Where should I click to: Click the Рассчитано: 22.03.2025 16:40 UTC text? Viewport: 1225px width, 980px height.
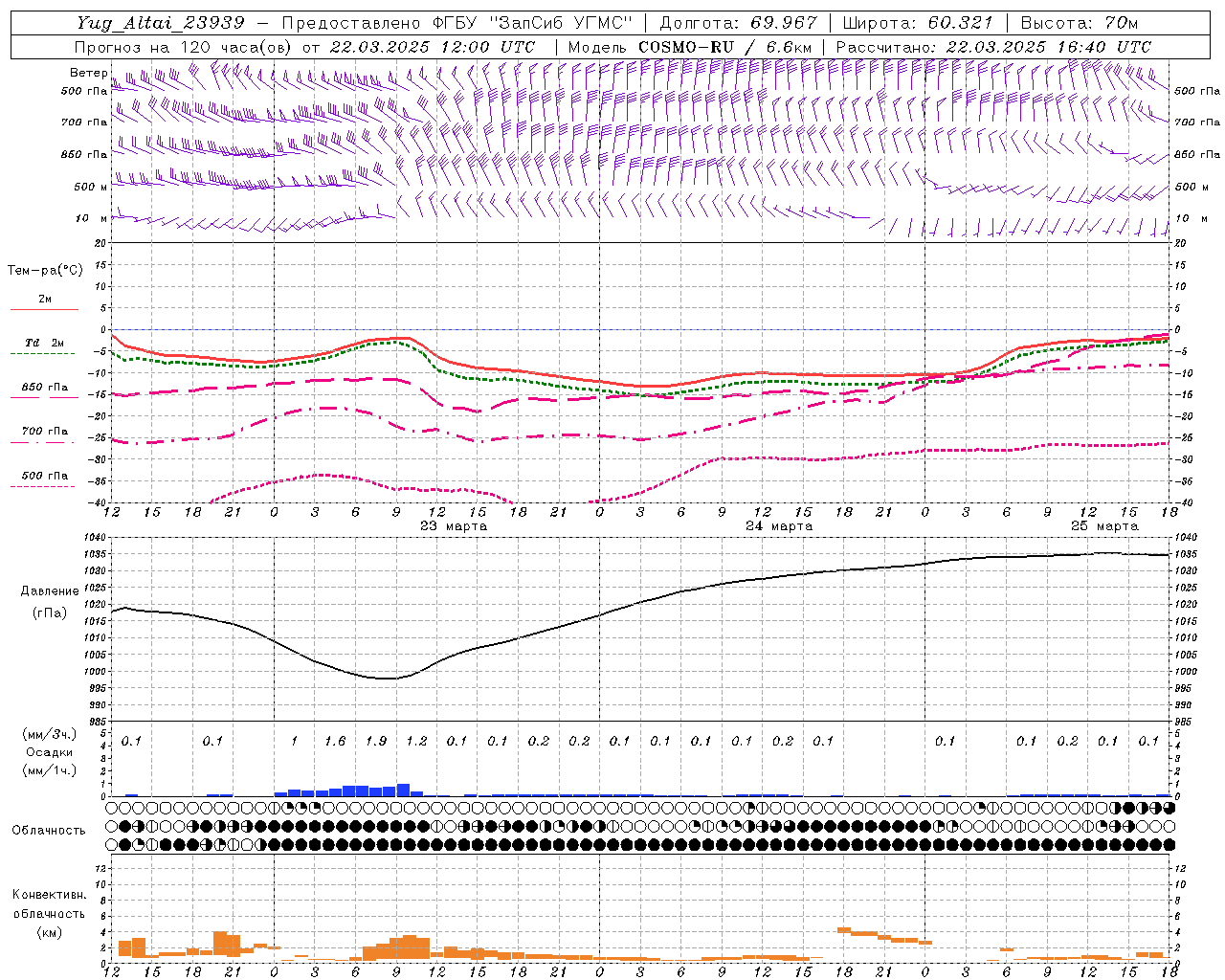click(993, 47)
